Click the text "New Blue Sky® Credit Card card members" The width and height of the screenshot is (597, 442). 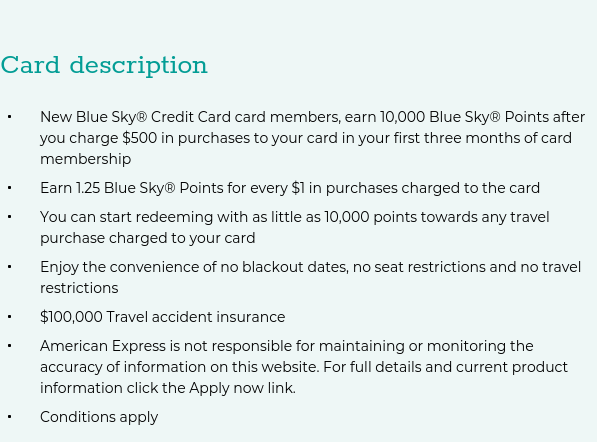[x=190, y=117]
